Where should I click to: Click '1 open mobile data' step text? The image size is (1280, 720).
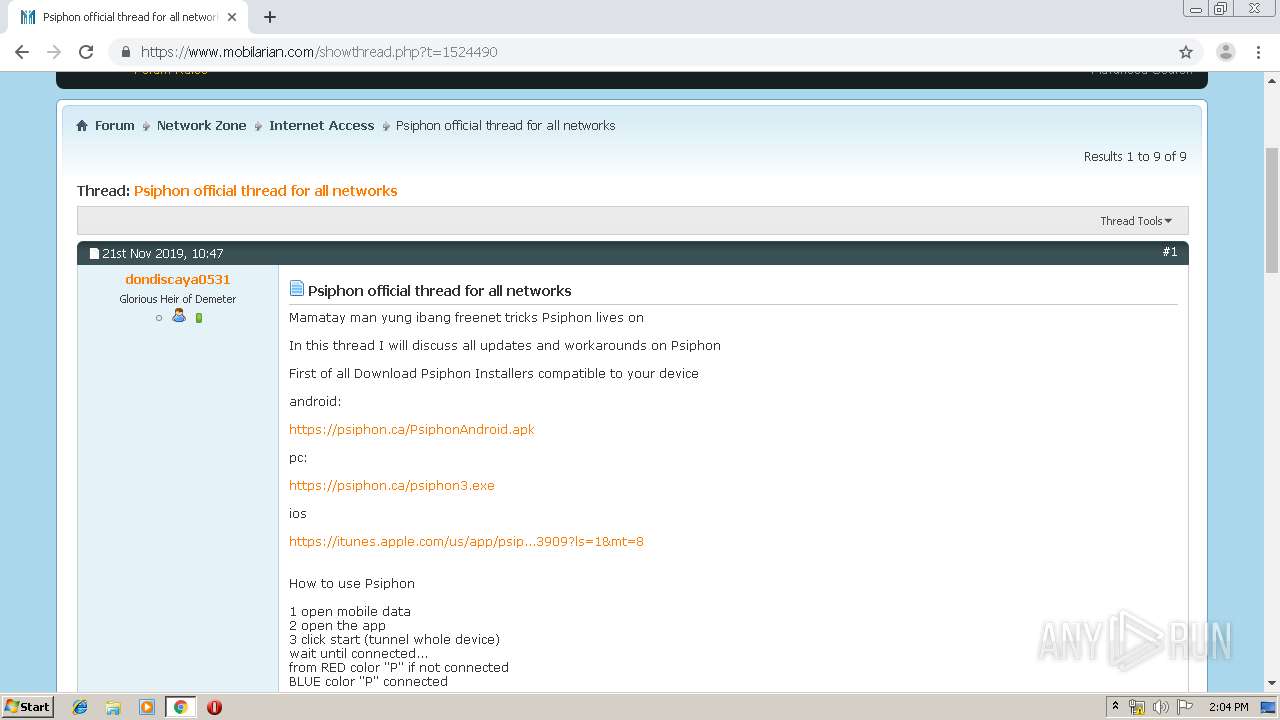tap(350, 612)
